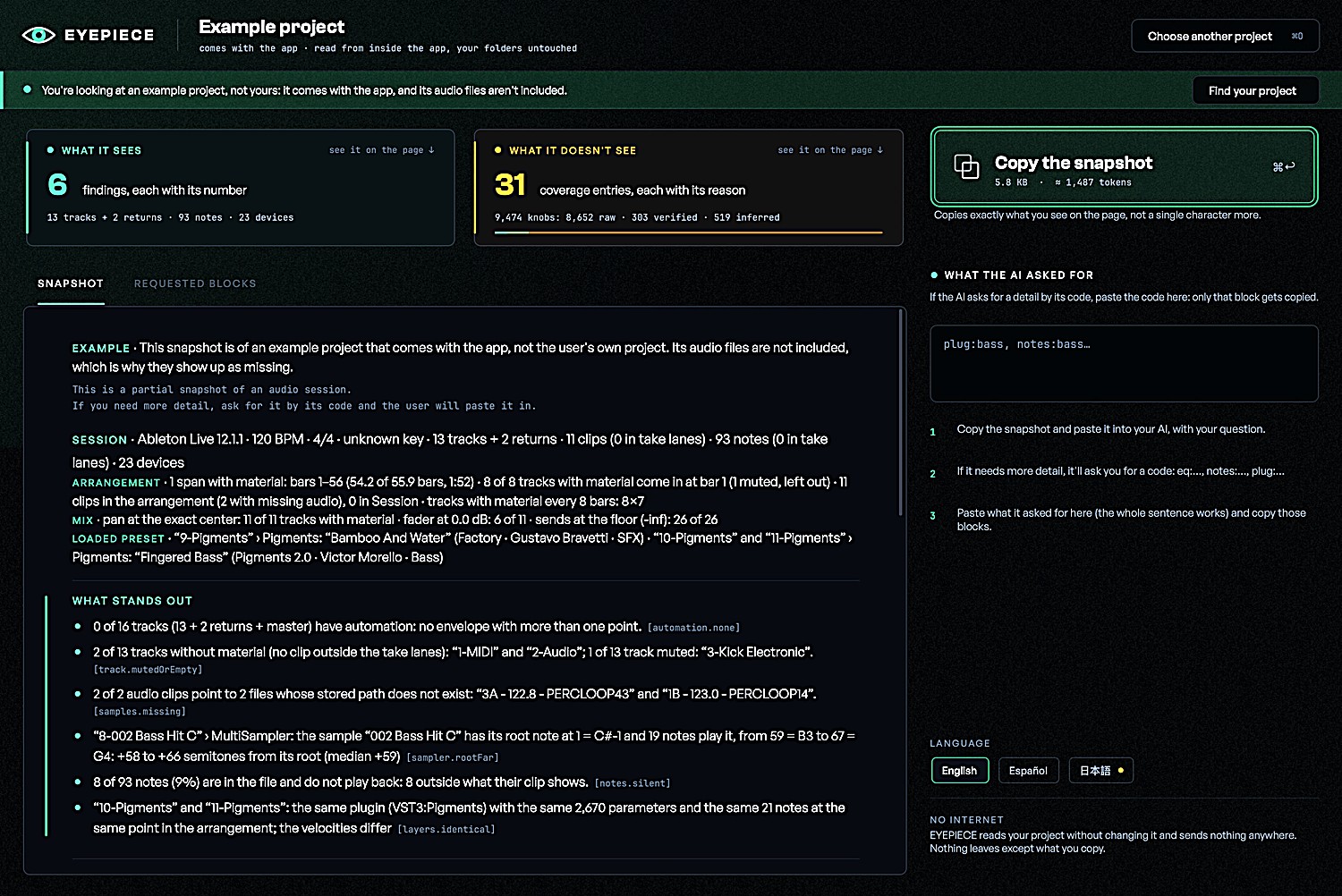This screenshot has height=896, width=1342.
Task: Click the '≈ 1,487 tokens' text
Action: coord(1093,182)
